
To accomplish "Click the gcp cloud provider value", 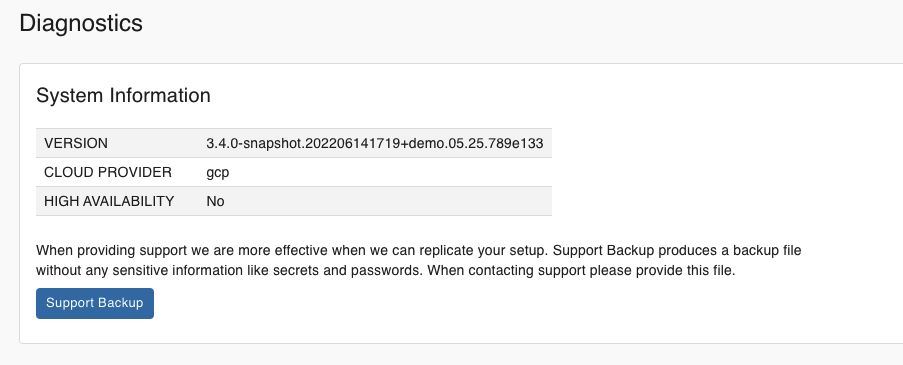I will click(218, 173).
